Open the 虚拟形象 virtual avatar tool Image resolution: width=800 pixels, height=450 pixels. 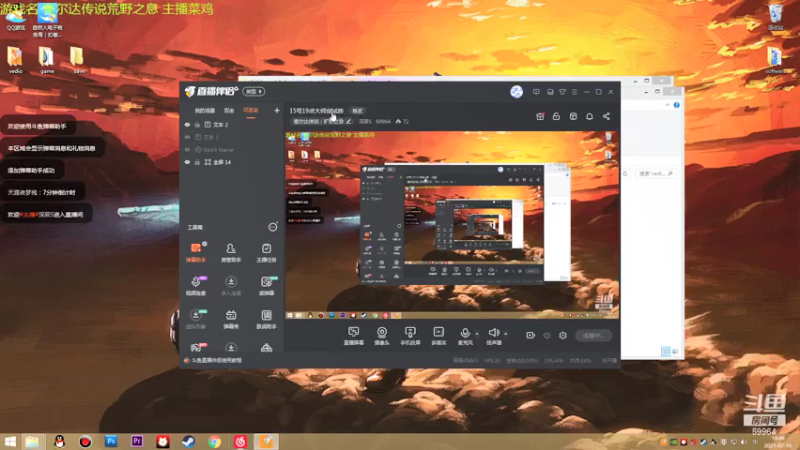tap(196, 319)
